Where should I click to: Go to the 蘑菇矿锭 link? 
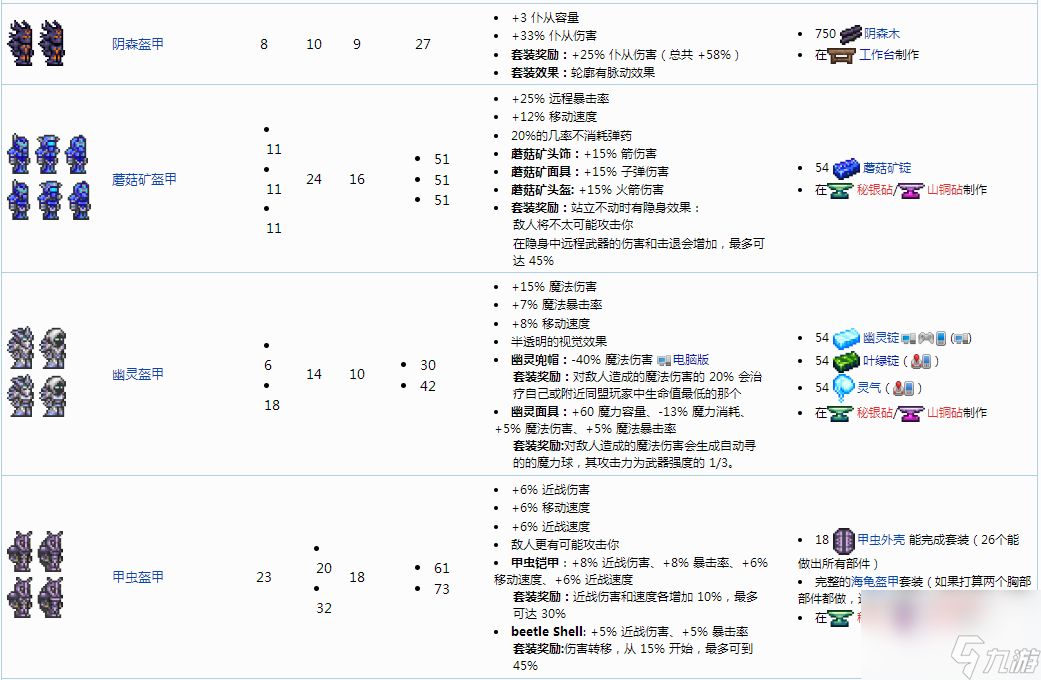coord(887,168)
